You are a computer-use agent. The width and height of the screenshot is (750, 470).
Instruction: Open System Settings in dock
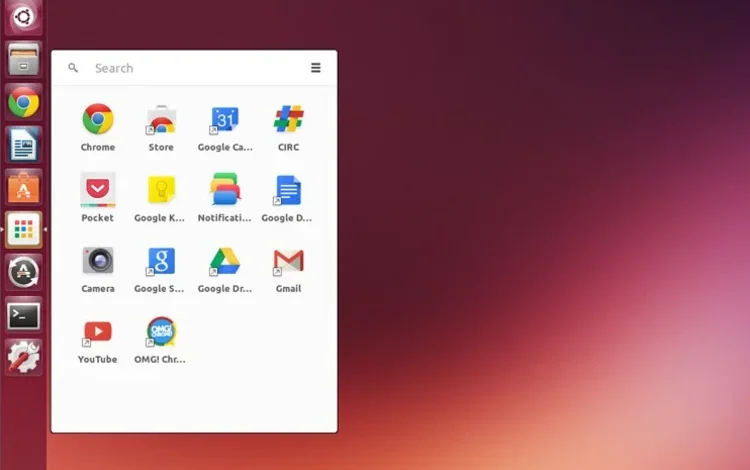coord(23,357)
